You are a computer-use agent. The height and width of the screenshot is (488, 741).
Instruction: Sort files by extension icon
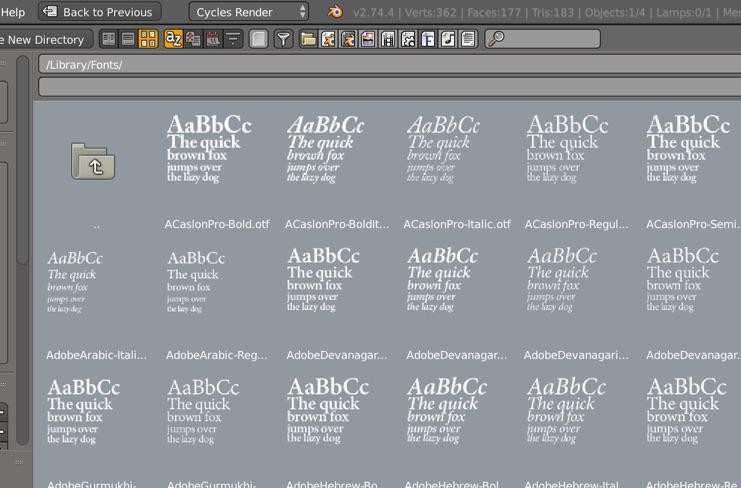193,39
